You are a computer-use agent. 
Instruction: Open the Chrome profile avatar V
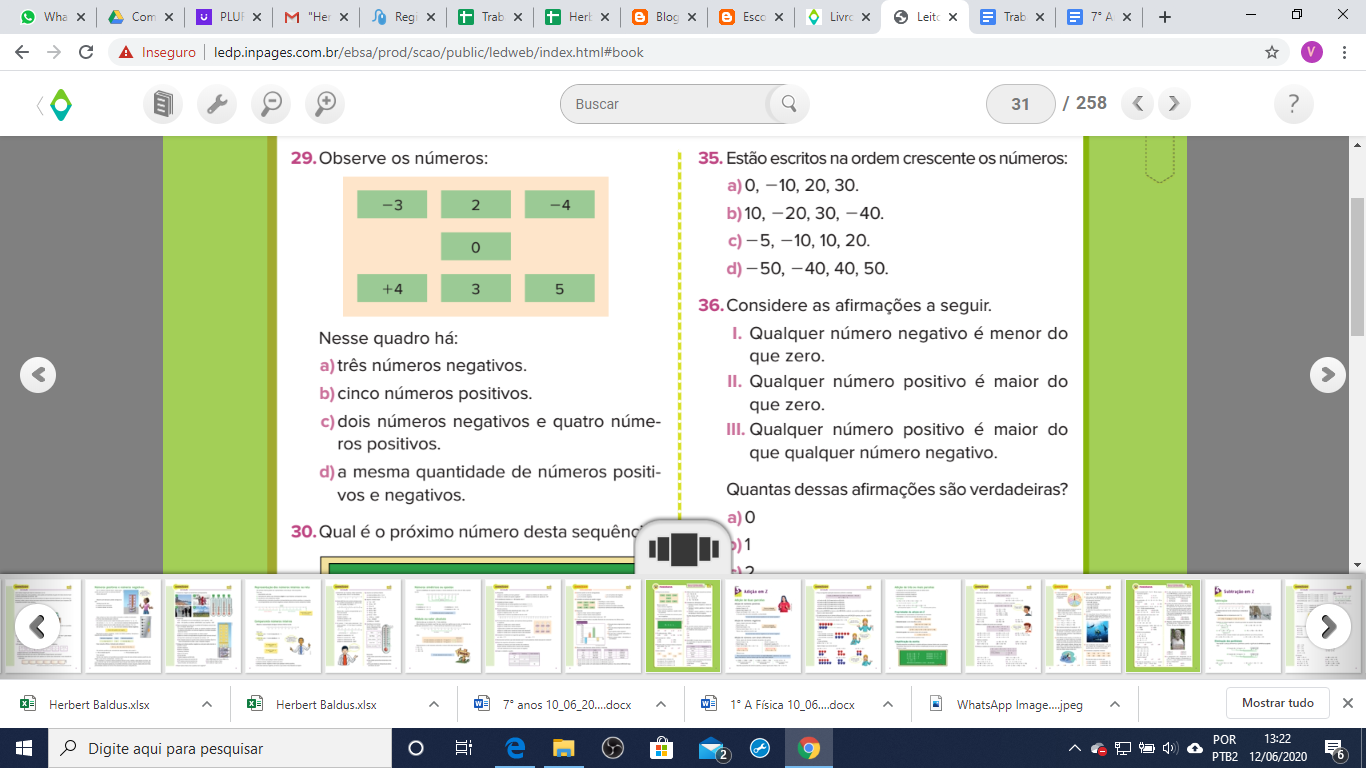click(1312, 52)
